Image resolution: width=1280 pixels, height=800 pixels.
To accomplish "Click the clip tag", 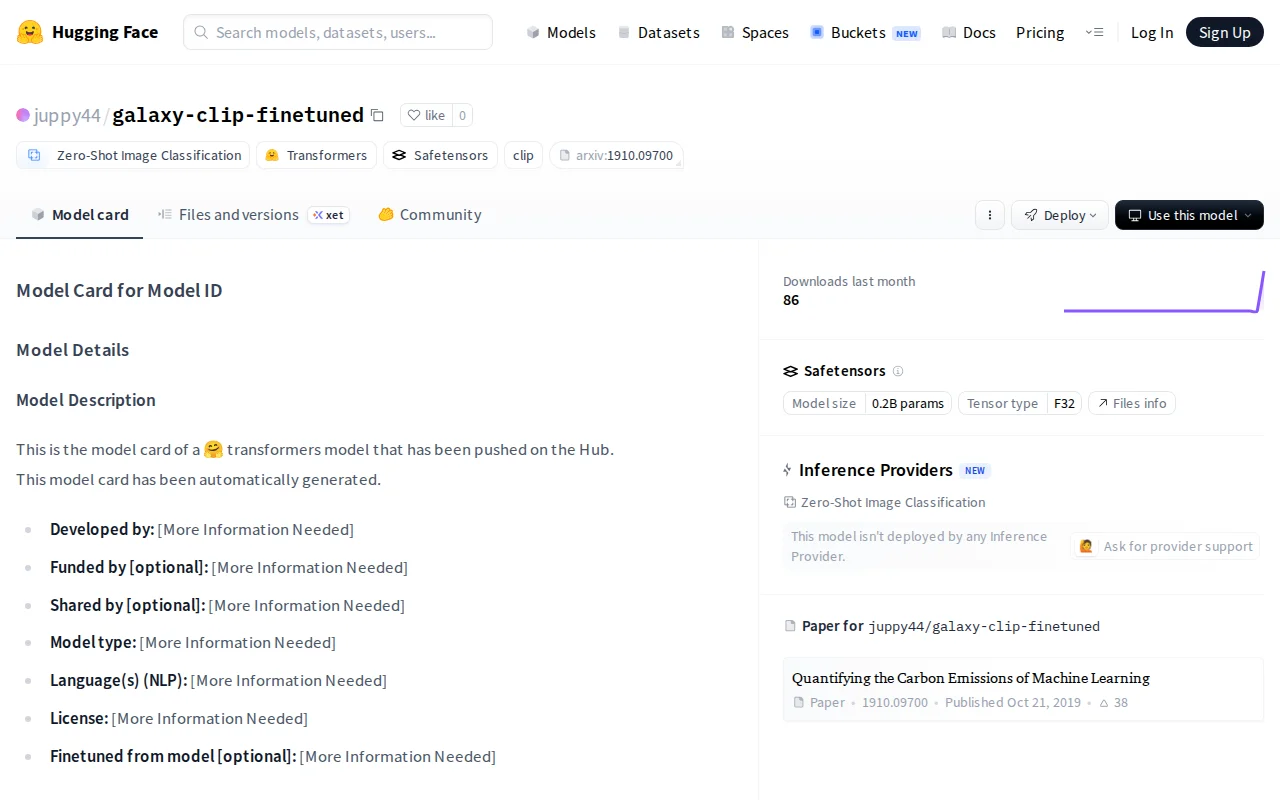I will tap(523, 155).
